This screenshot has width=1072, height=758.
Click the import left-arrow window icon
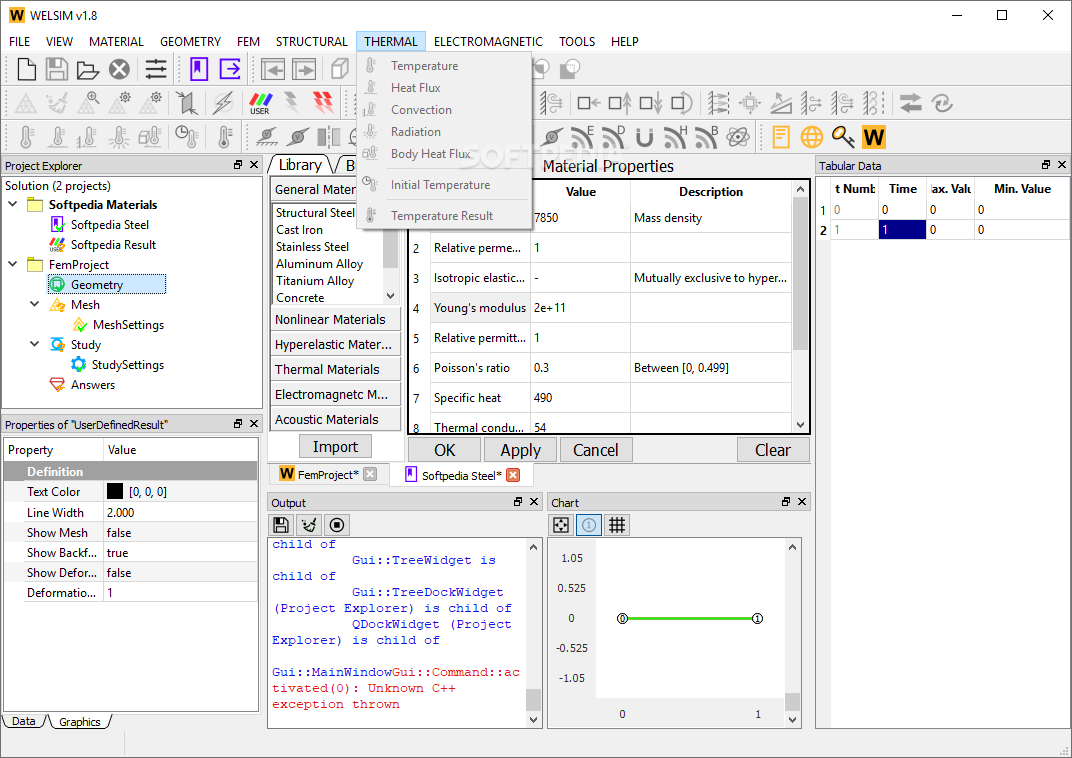[273, 69]
